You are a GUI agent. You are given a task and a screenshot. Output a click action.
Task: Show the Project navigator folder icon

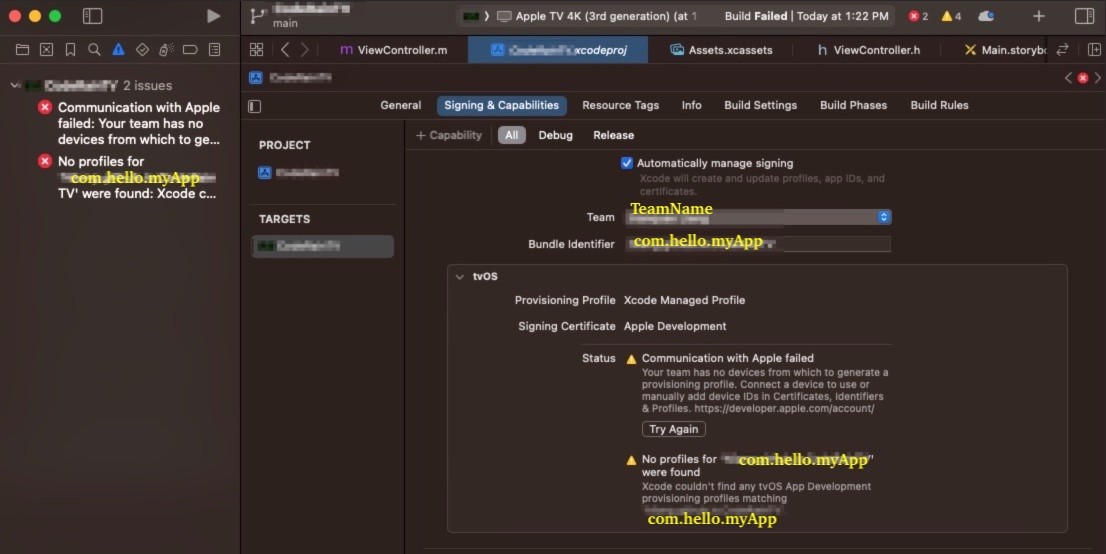tap(22, 49)
